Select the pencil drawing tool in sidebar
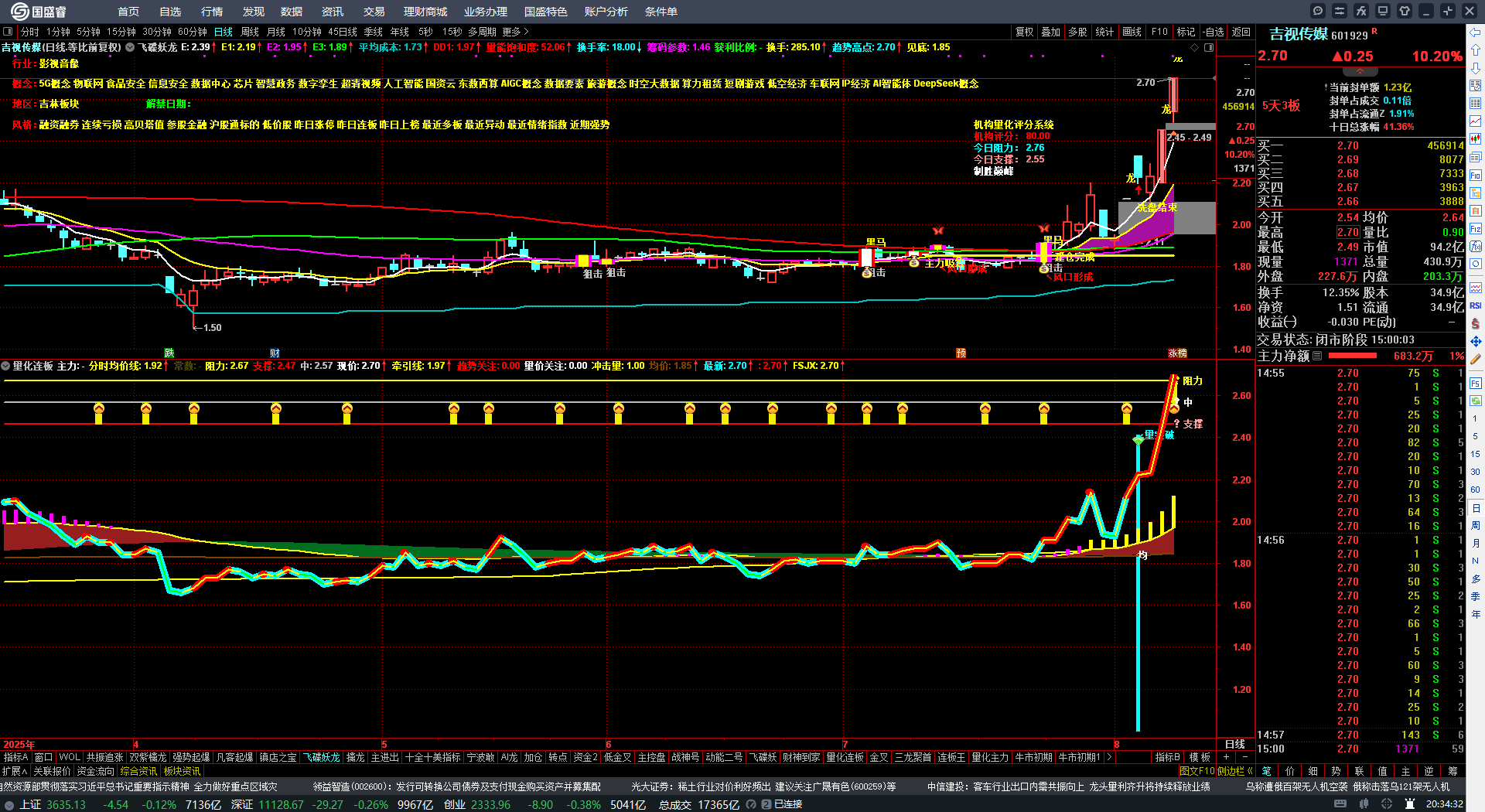Viewport: 1485px width, 812px height. [1476, 359]
